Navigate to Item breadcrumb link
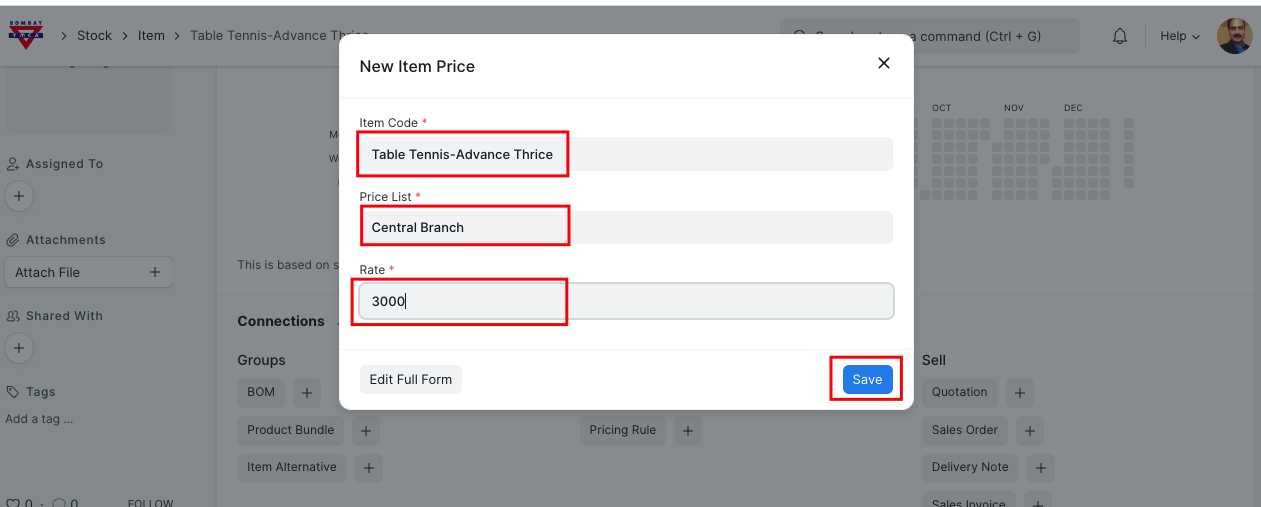 151,36
